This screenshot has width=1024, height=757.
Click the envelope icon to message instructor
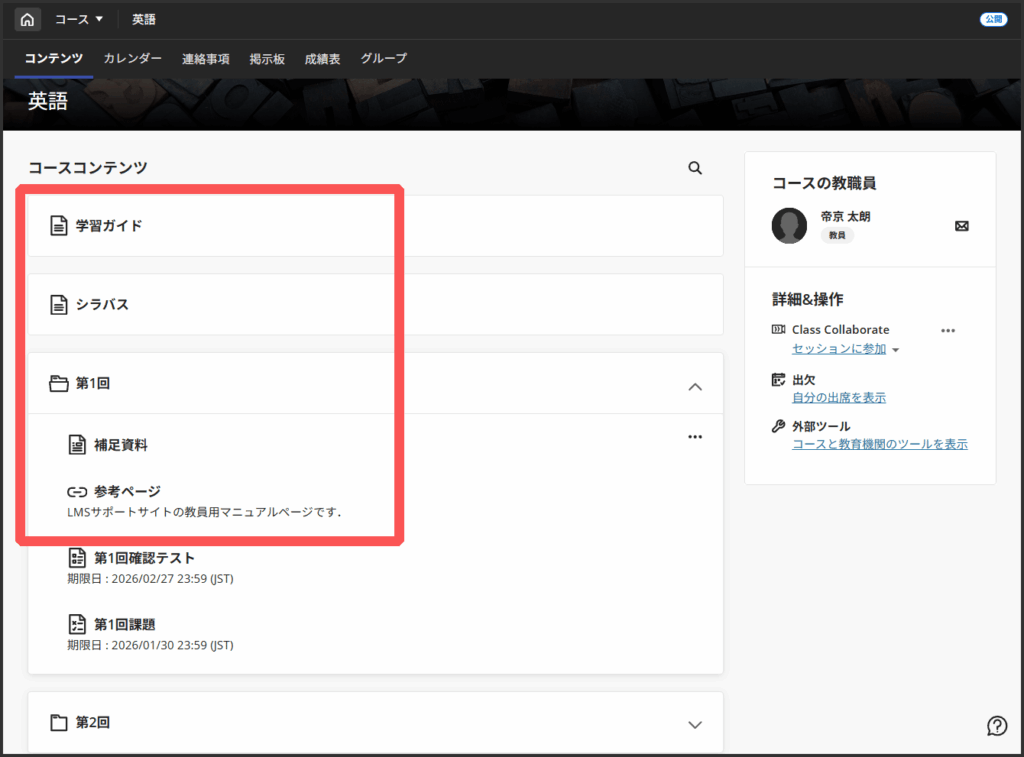[x=961, y=226]
